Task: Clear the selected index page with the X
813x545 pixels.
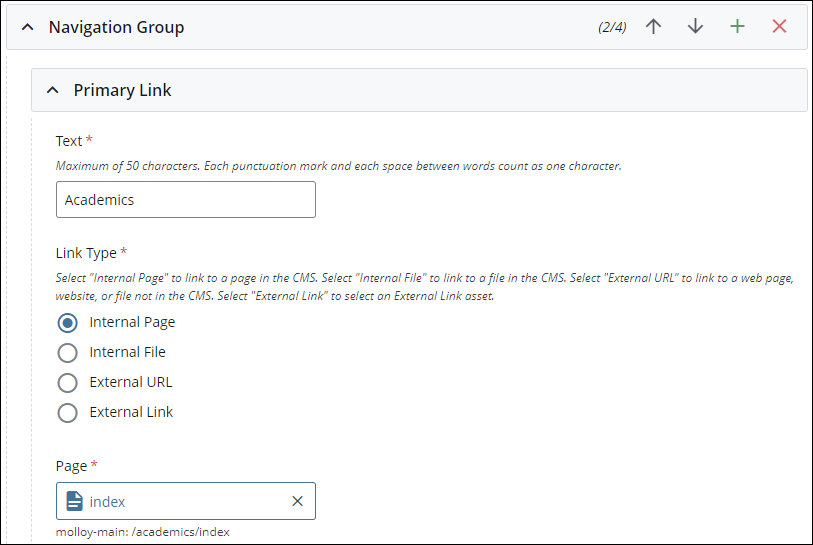Action: point(297,501)
